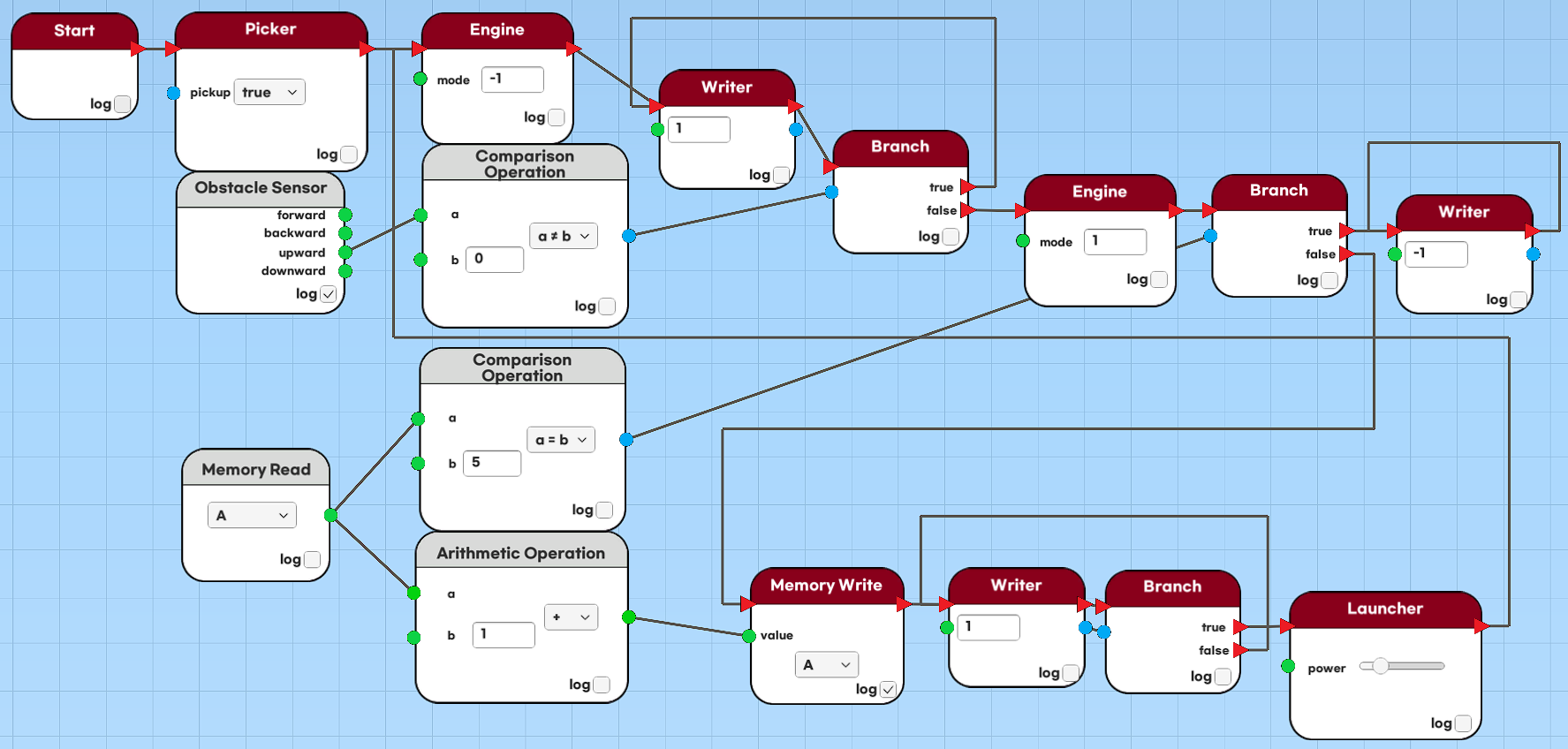Tick the log checkbox of the a=b Comparison
1568x749 pixels.
coord(604,510)
